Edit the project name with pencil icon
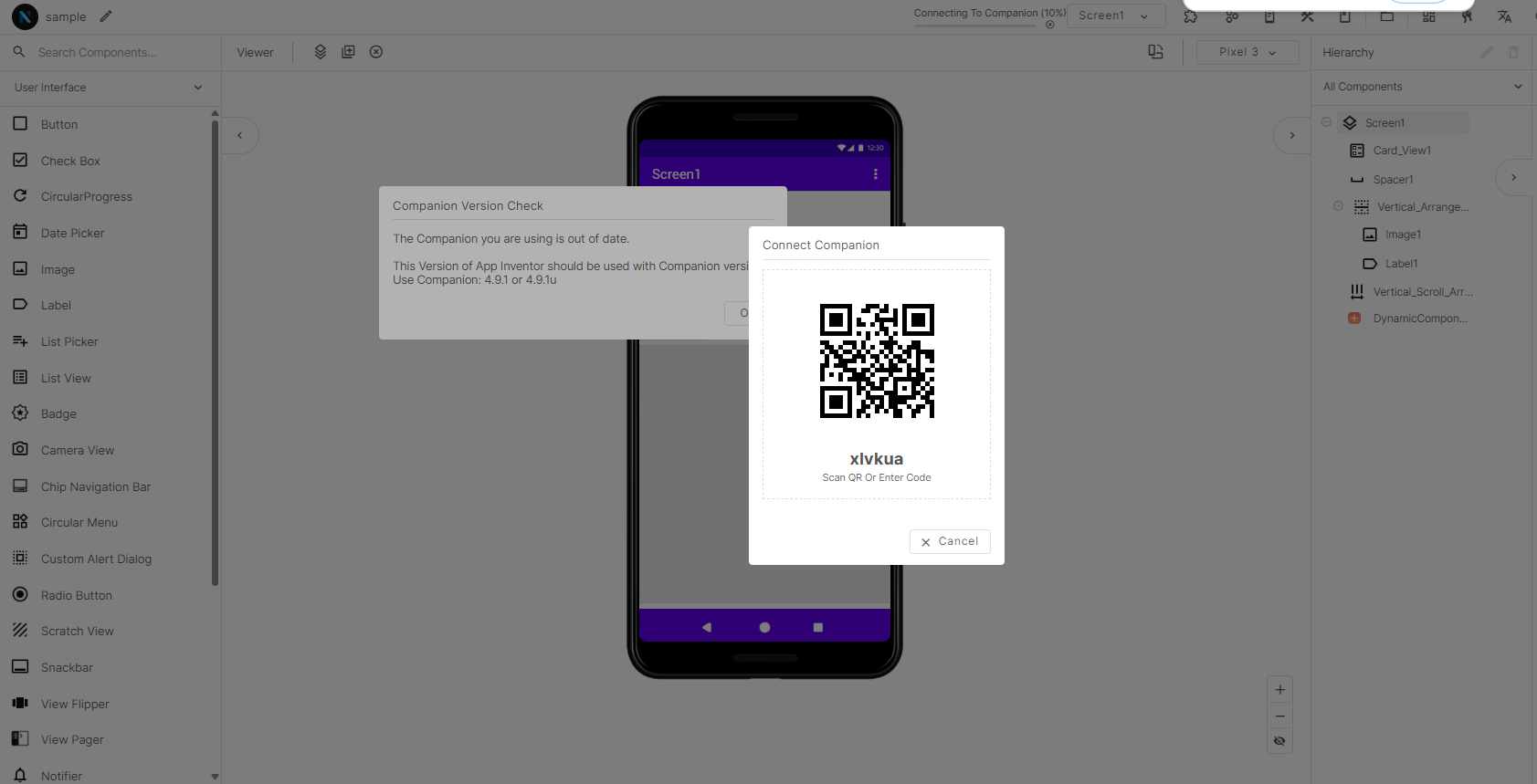The width and height of the screenshot is (1537, 784). (x=106, y=16)
